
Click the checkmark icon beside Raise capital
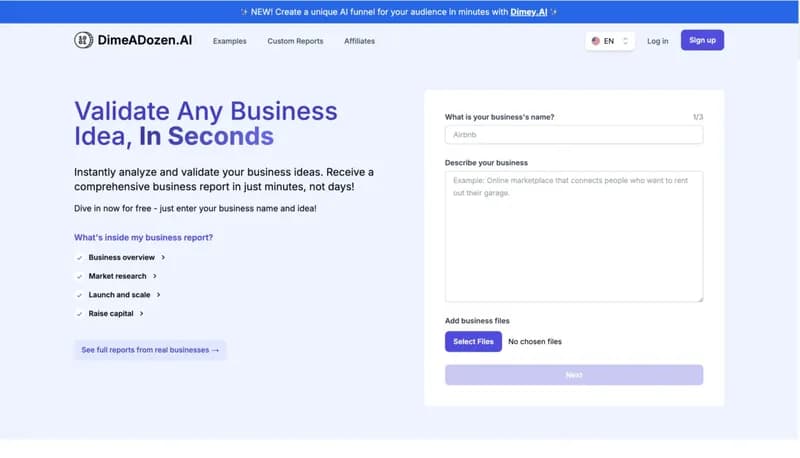pyautogui.click(x=79, y=314)
